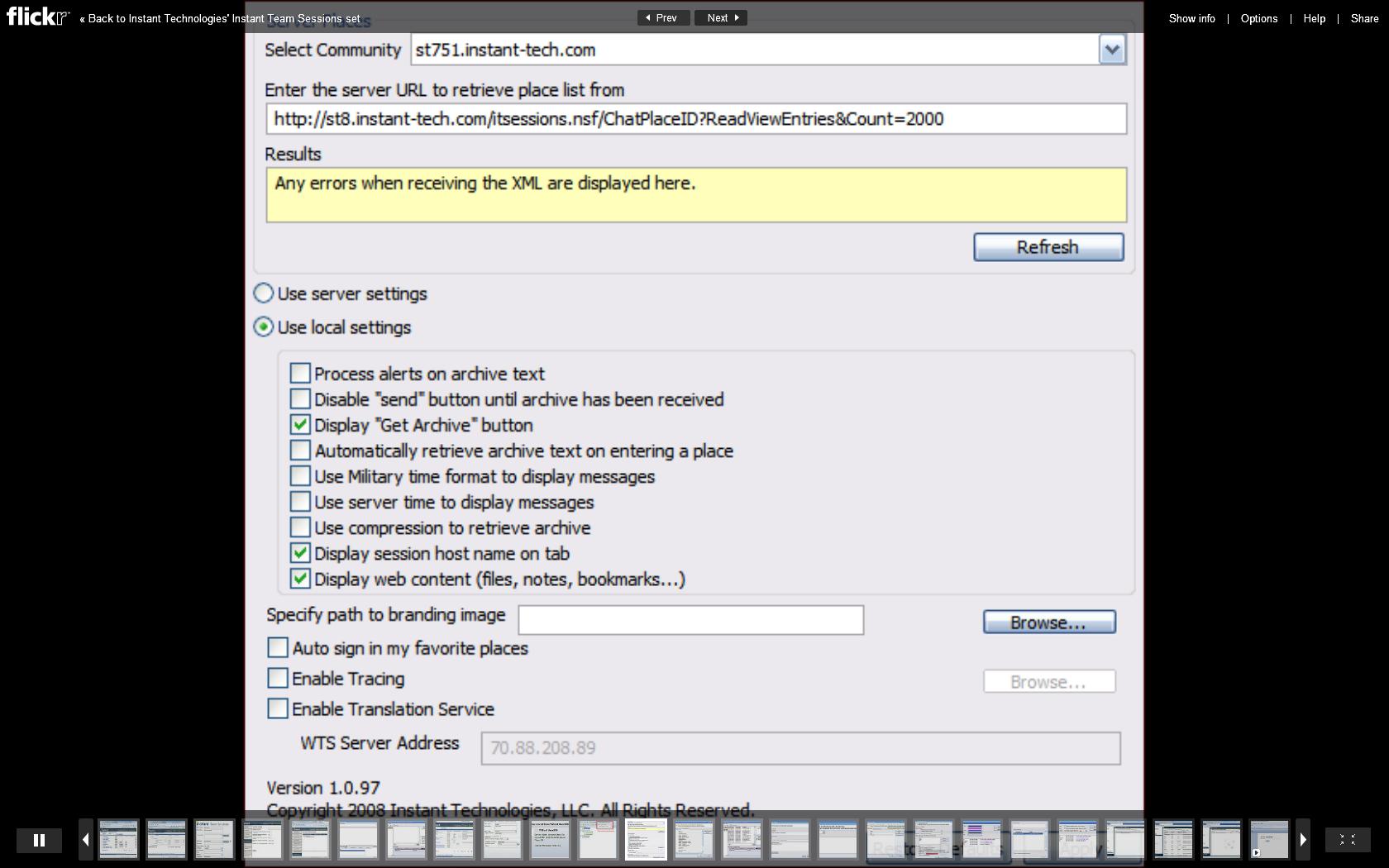Move the thumbnail strip left with its arrow
1389x868 pixels.
point(85,840)
